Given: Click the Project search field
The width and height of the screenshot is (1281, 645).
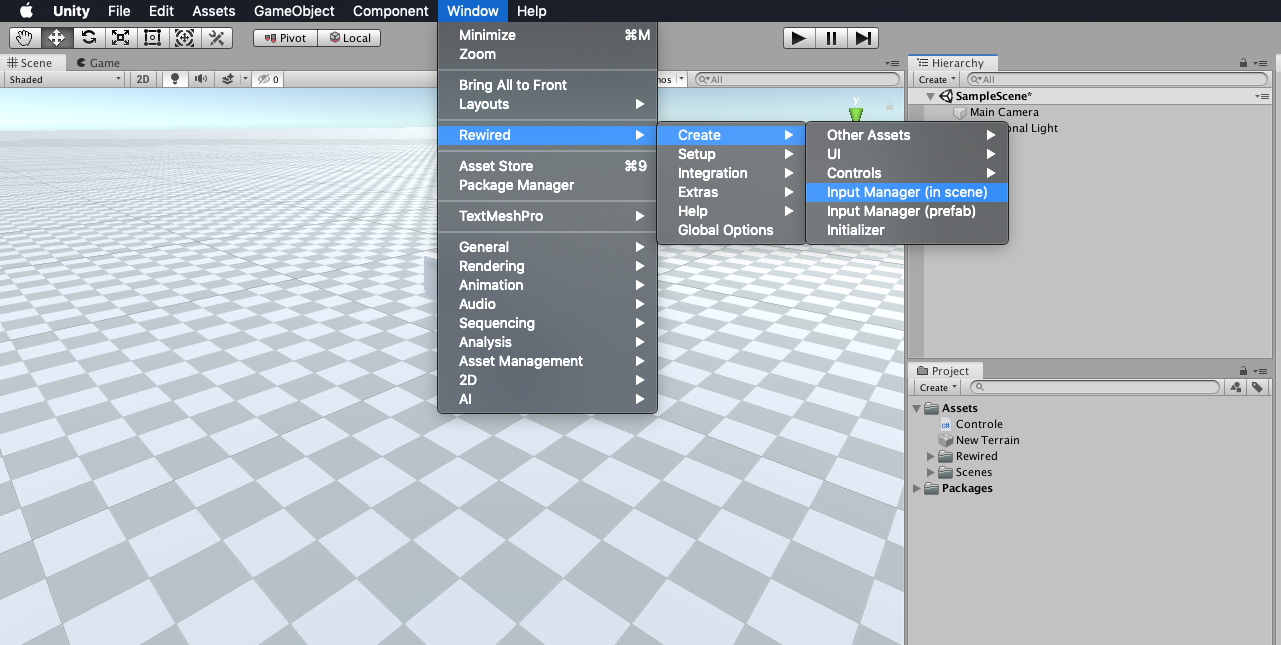Looking at the screenshot, I should coord(1095,387).
